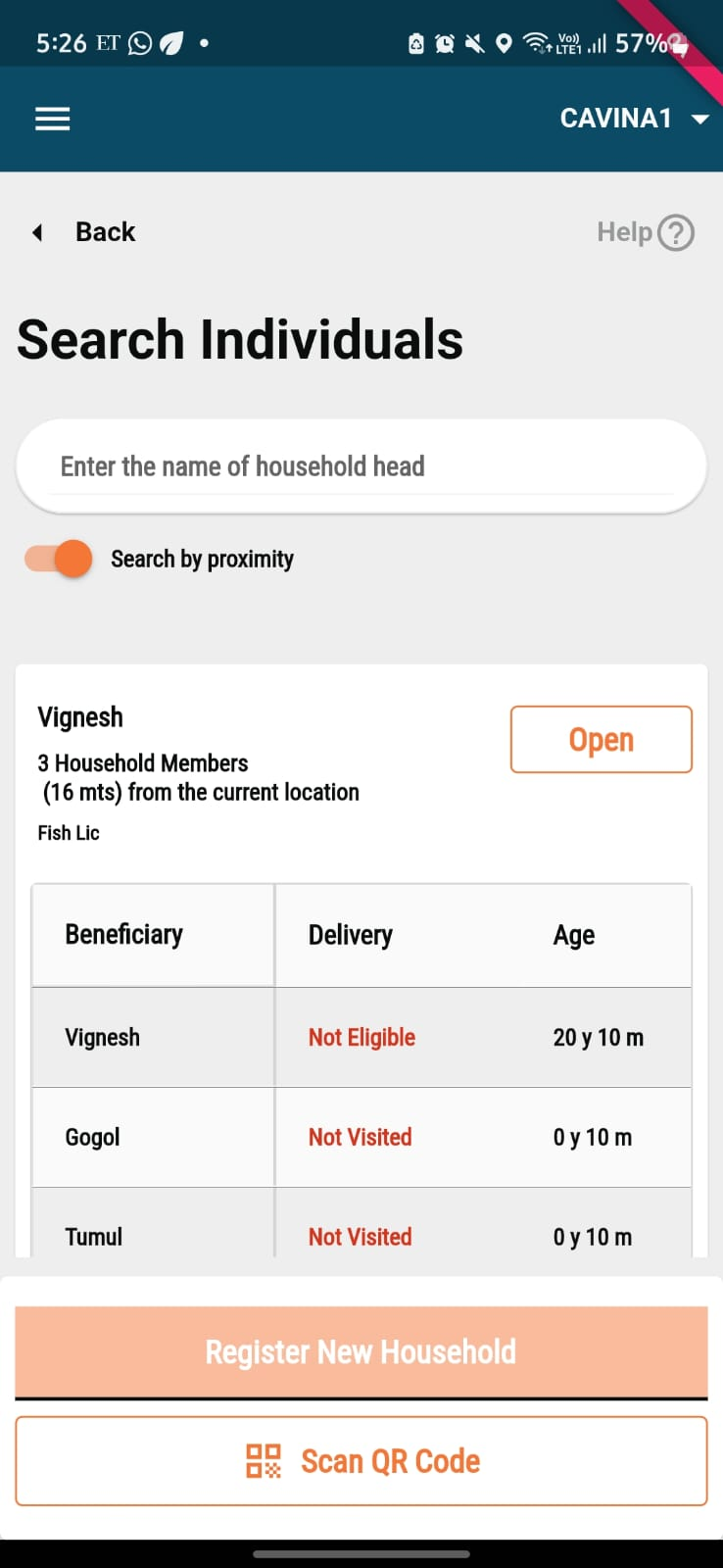The height and width of the screenshot is (1568, 723).
Task: Tap the muted sound status icon
Action: tap(474, 43)
